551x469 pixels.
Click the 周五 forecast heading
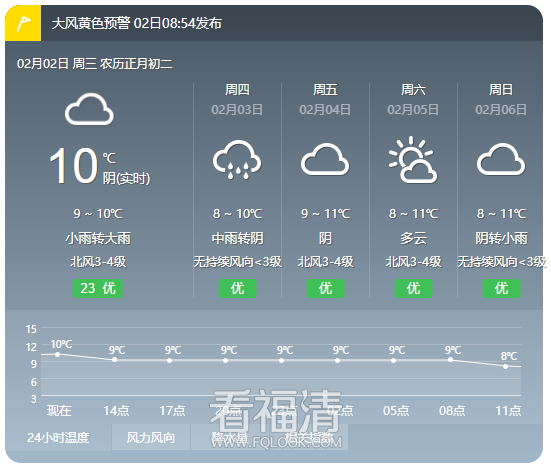pos(325,90)
